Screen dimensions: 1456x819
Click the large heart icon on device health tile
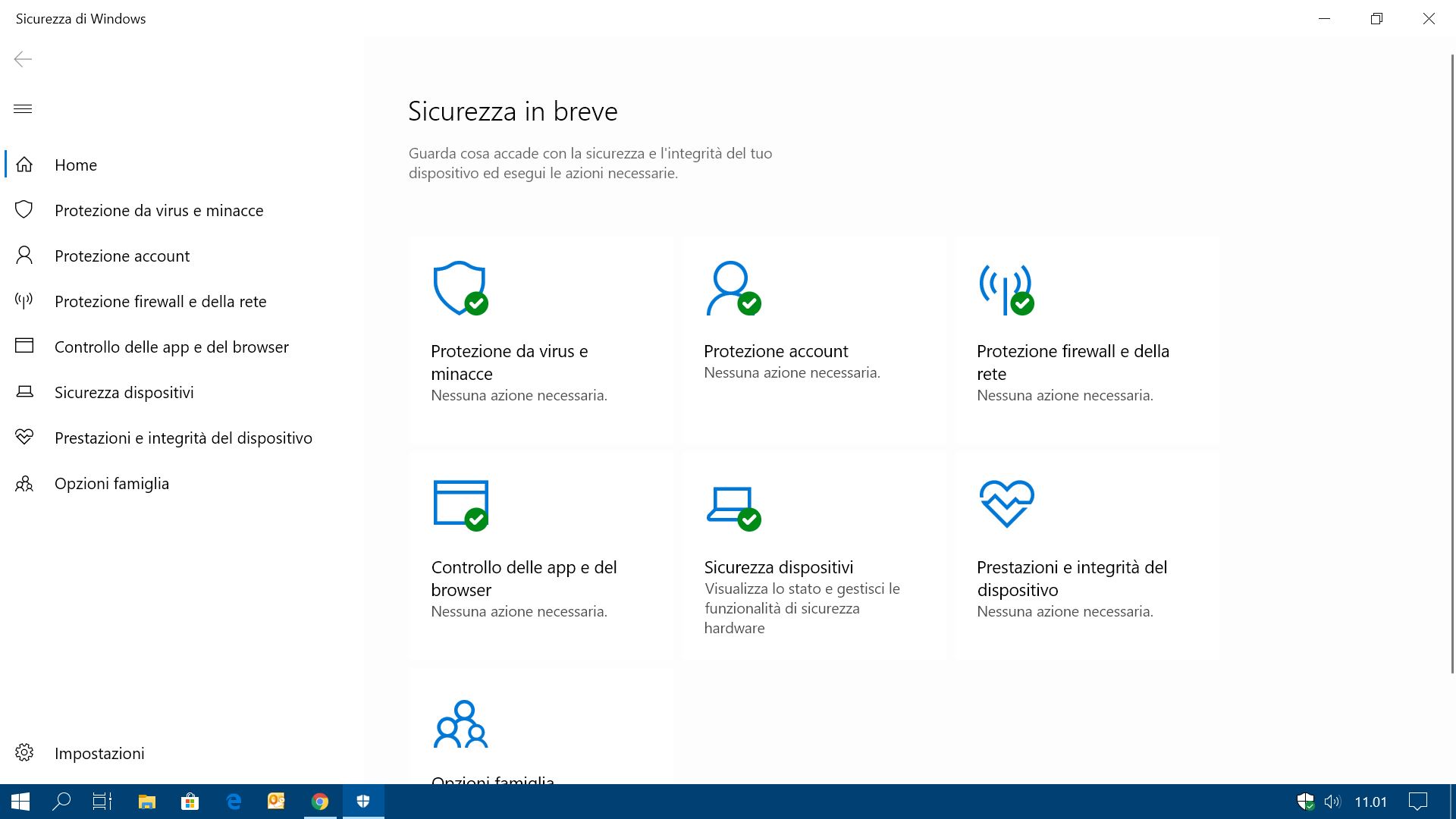coord(1006,504)
